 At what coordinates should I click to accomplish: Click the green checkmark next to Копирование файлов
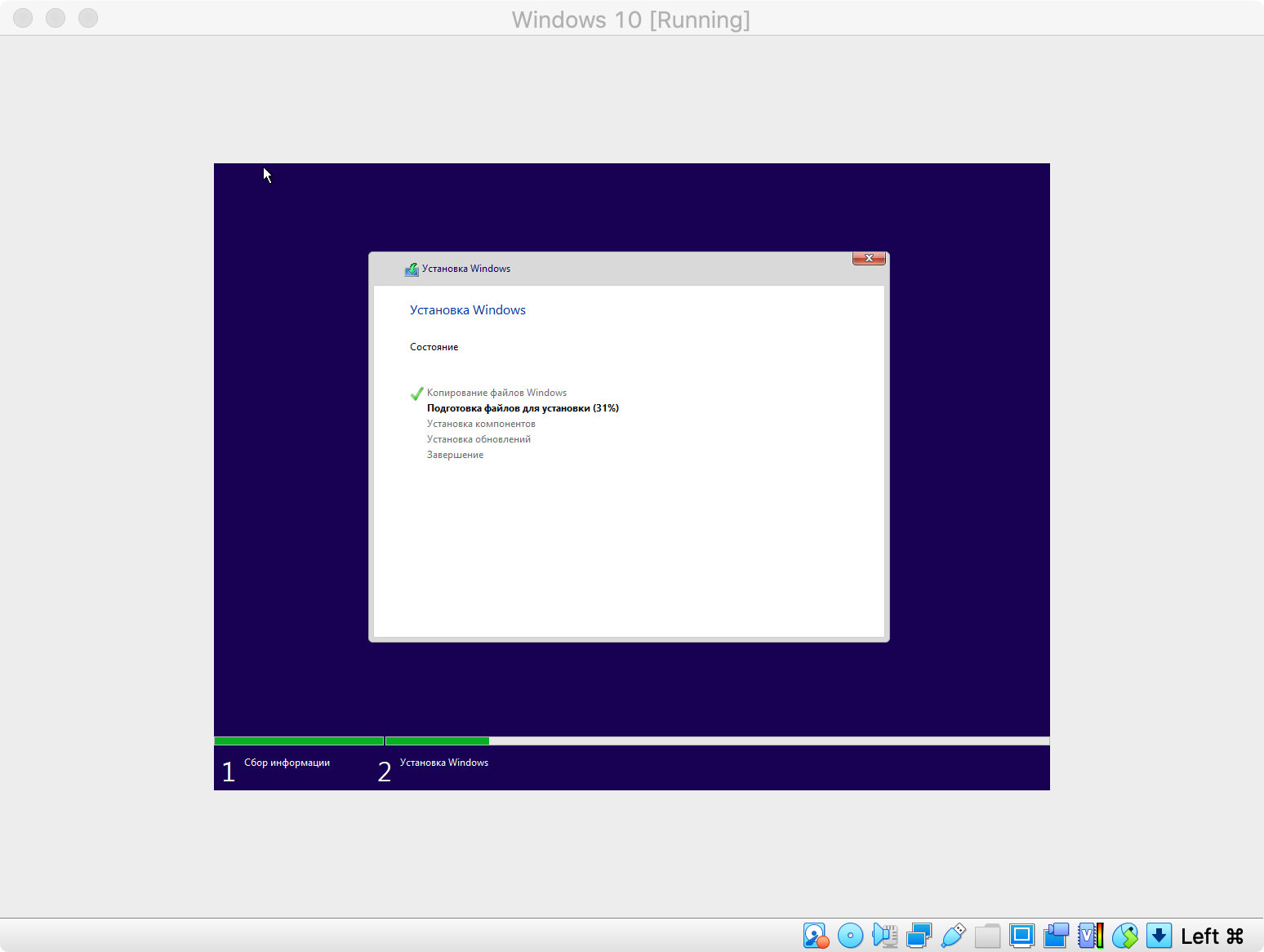coord(416,394)
